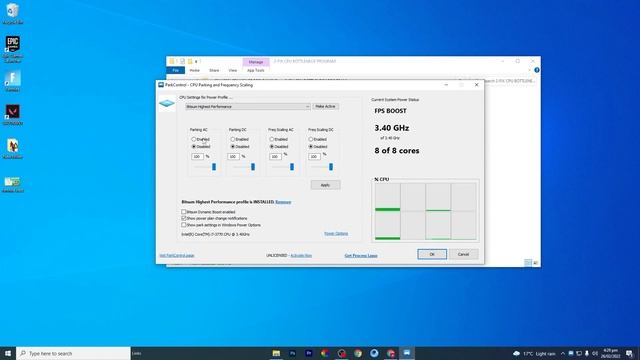Click the Manage tab in Explorer window
This screenshot has height=360, width=640.
pos(256,62)
